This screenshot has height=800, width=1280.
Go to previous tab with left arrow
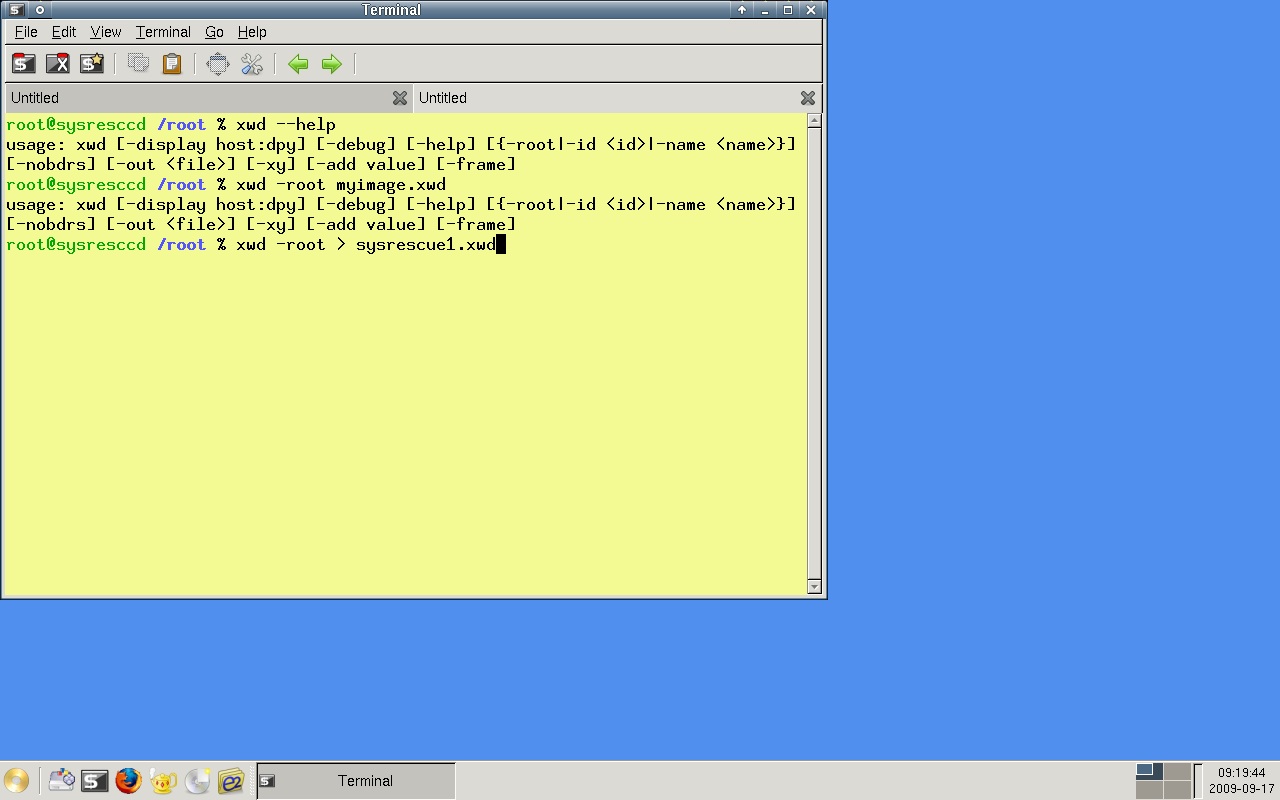point(298,64)
